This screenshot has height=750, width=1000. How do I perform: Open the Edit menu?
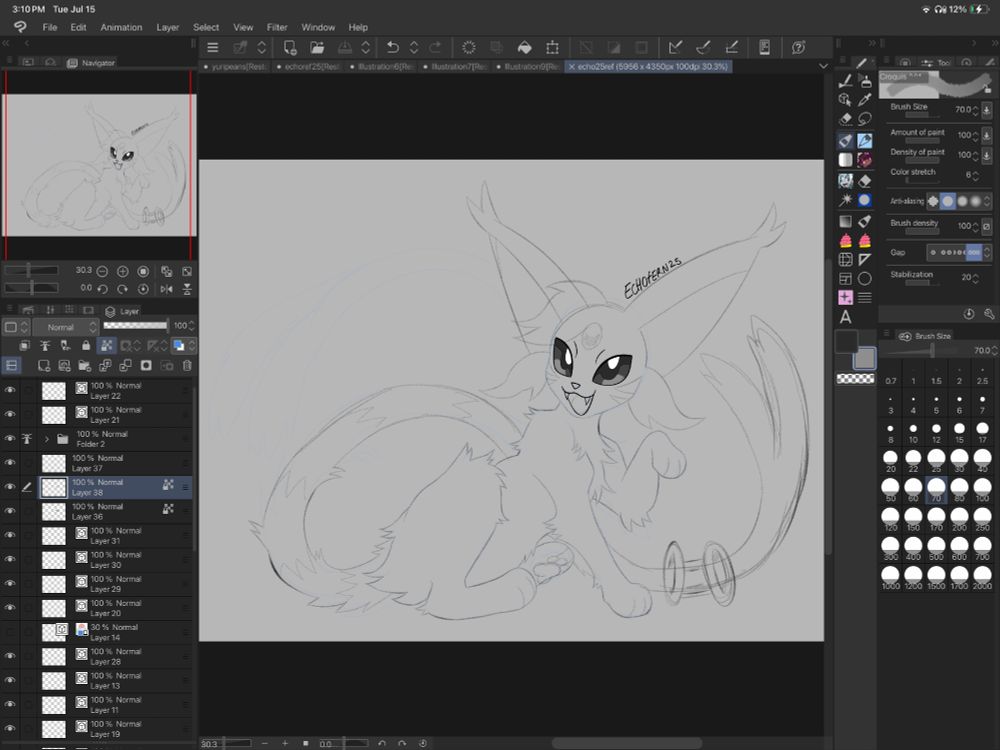click(x=78, y=27)
